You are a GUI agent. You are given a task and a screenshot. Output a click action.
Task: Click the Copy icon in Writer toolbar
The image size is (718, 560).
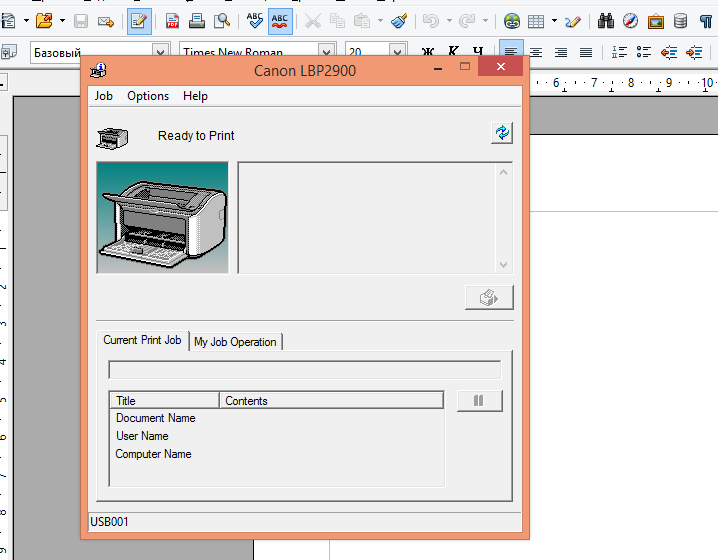337,21
